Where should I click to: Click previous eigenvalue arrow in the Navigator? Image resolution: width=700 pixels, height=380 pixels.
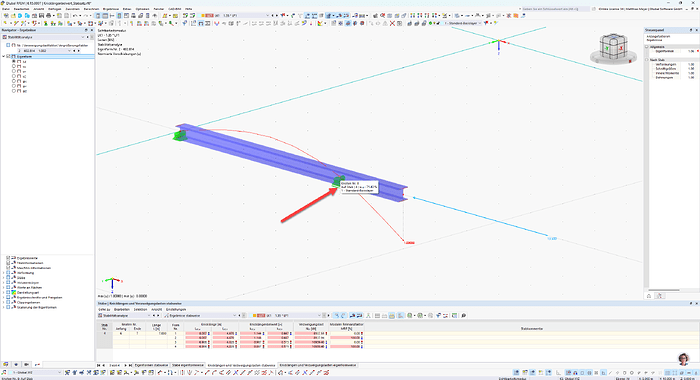74,51
